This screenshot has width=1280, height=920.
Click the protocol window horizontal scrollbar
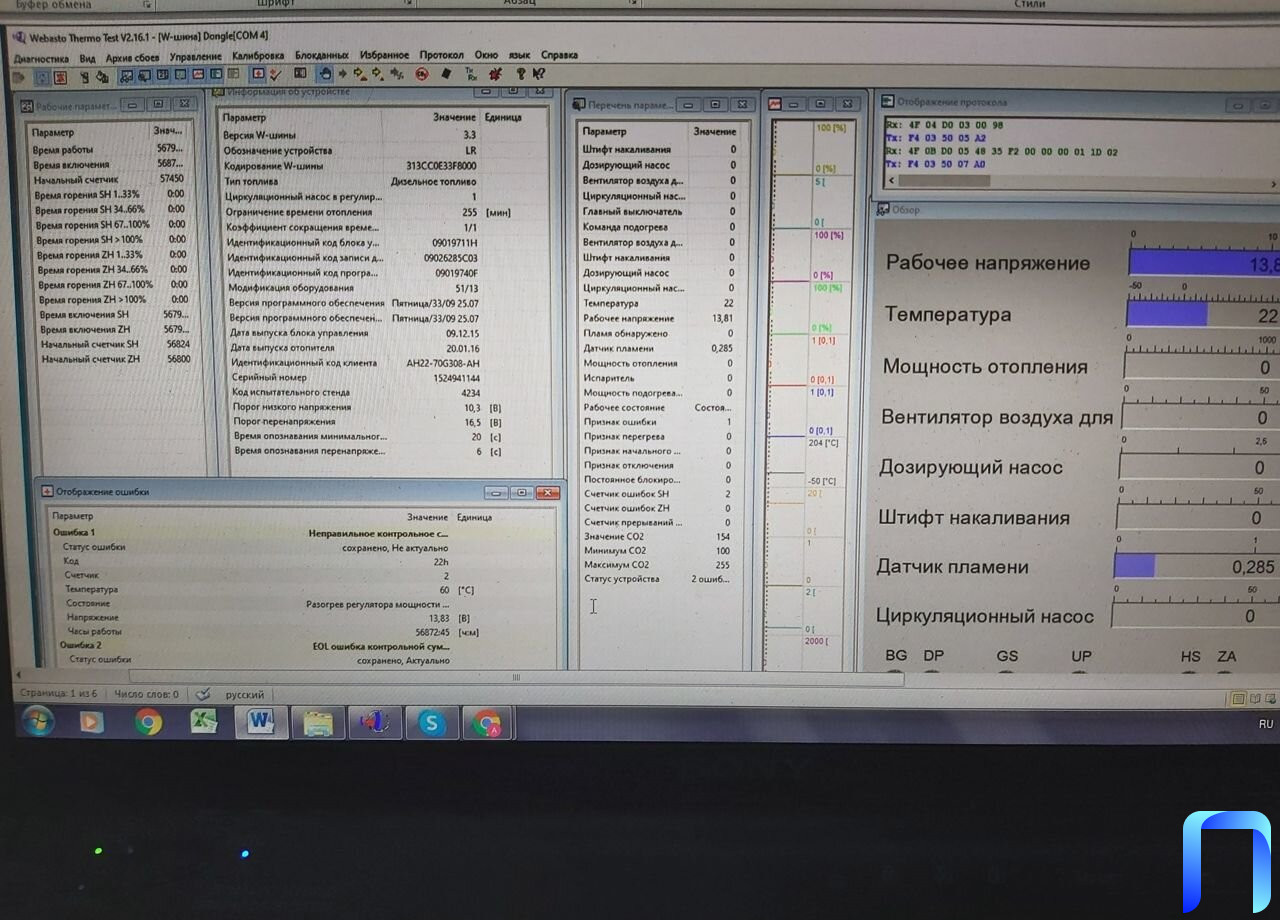[x=1080, y=182]
